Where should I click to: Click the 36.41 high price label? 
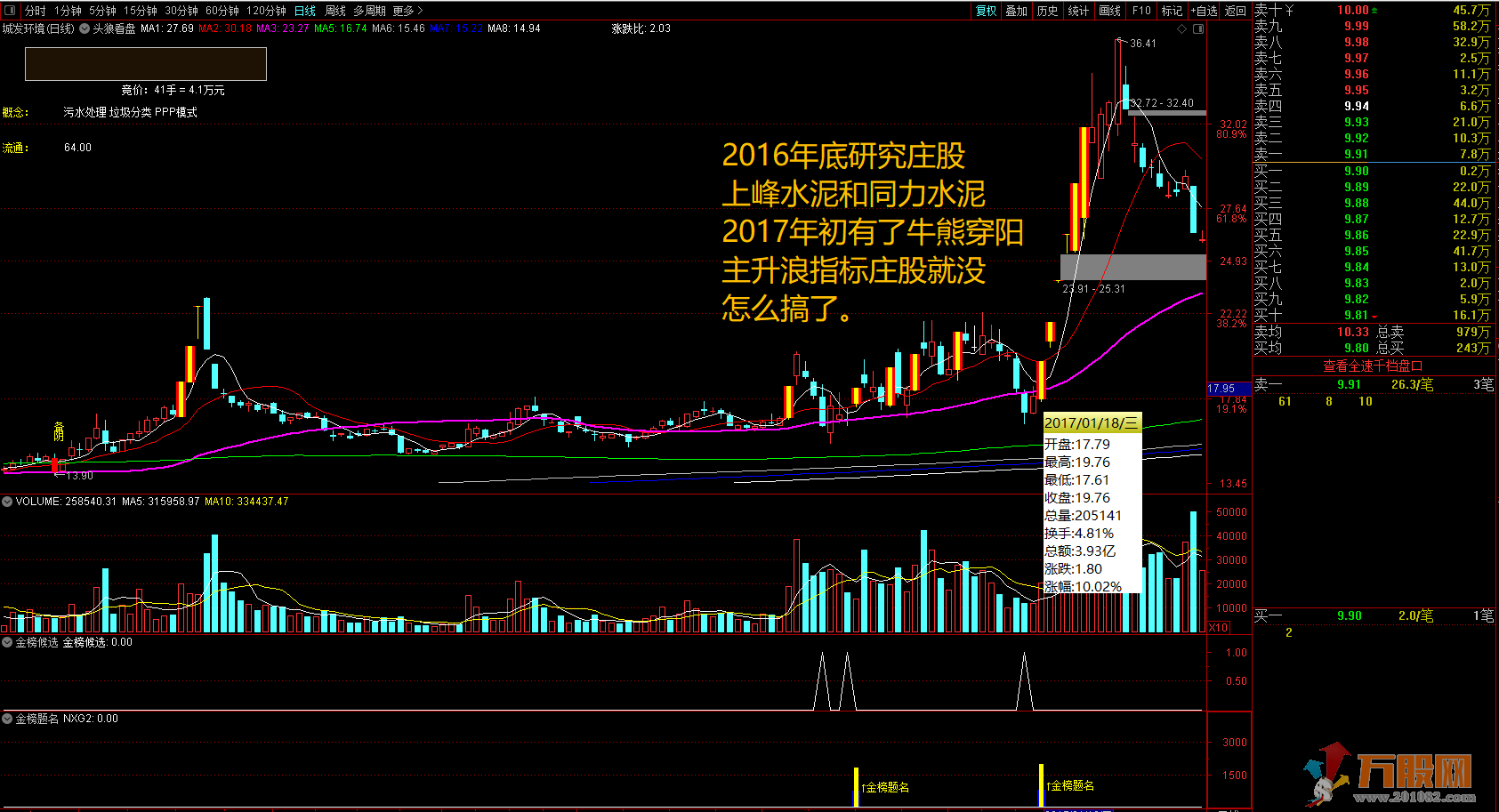1143,44
